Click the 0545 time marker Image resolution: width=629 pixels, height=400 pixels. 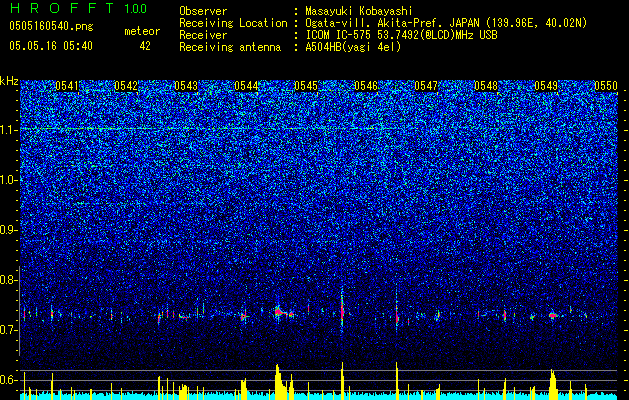pos(306,86)
